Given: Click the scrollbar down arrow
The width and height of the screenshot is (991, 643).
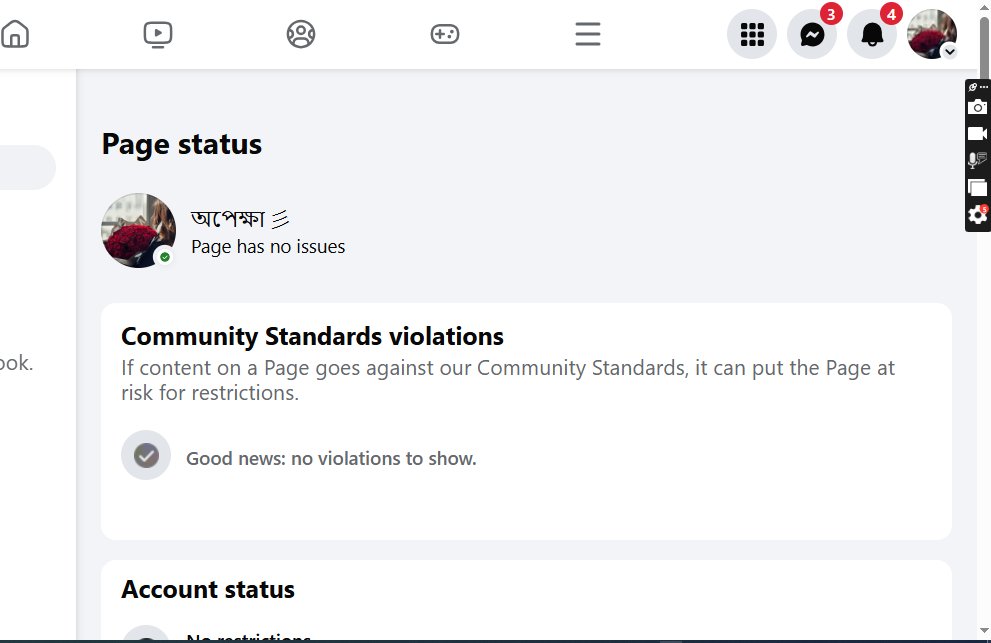Looking at the screenshot, I should pyautogui.click(x=984, y=630).
